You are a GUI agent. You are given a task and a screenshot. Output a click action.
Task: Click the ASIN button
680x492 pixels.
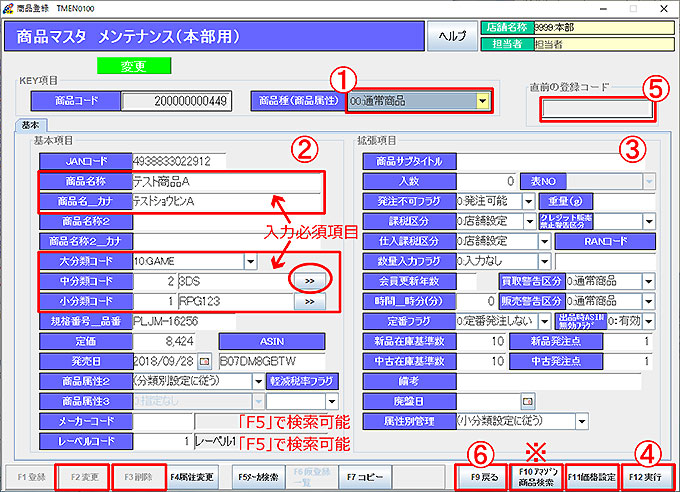(272, 341)
